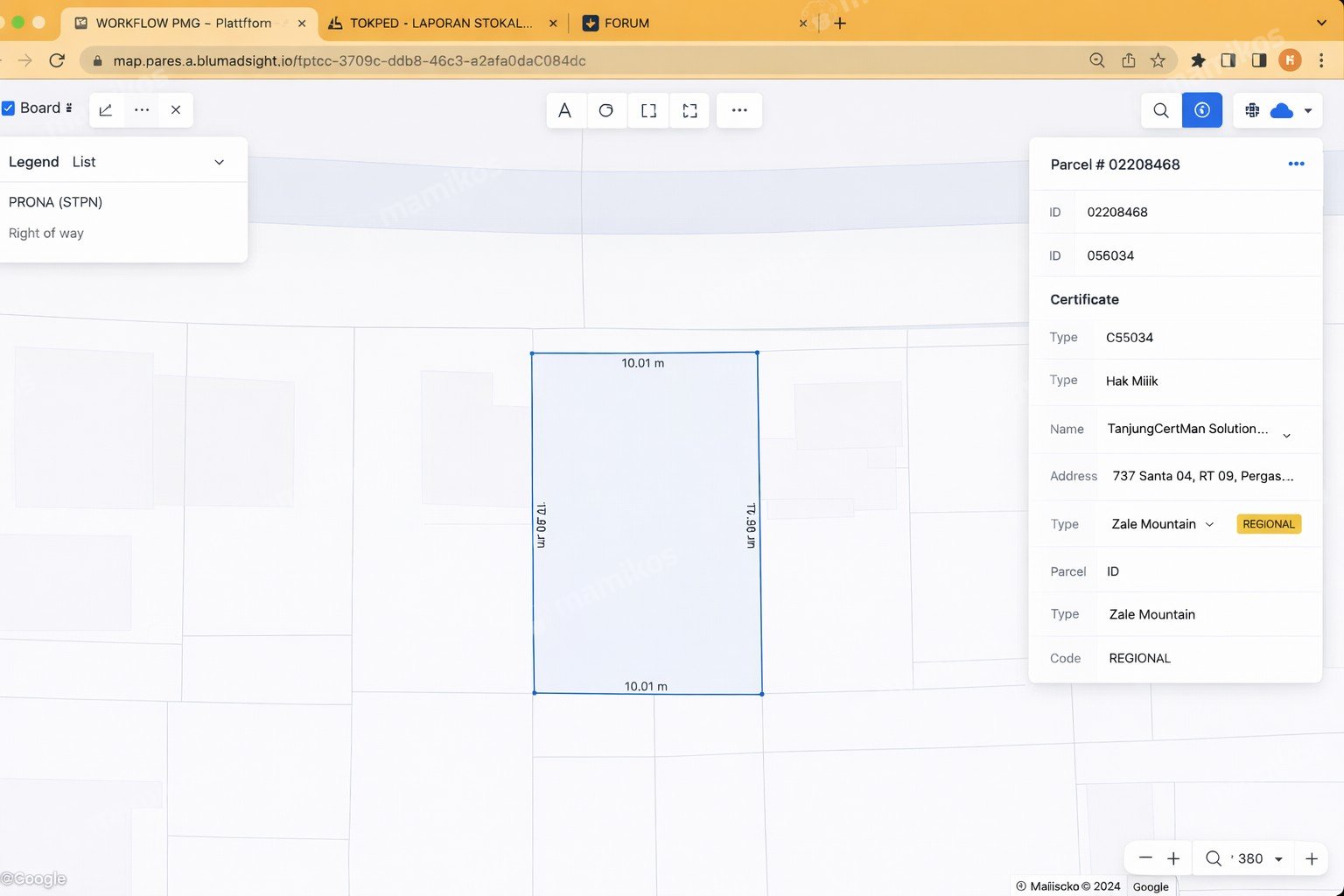This screenshot has height=896, width=1344.
Task: Open the browser extensions puzzle icon
Action: coord(1198,60)
